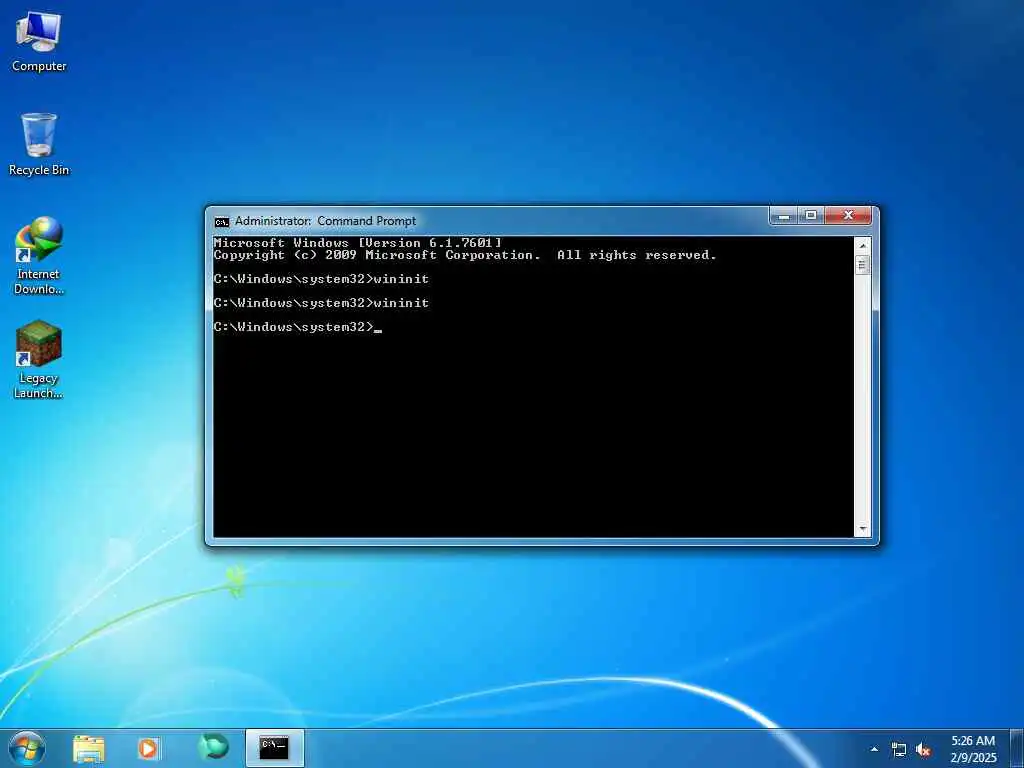Show hidden system tray icons arrow
1024x768 pixels.
pos(874,749)
